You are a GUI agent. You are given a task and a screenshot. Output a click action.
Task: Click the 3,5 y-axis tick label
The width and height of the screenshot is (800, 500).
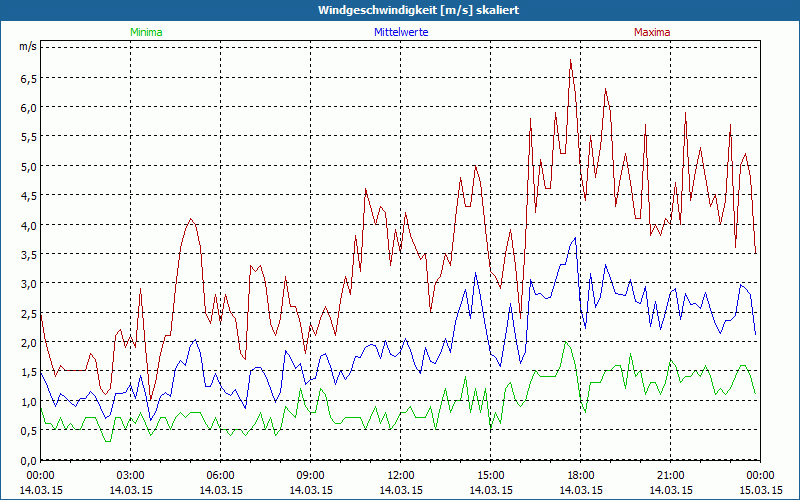pyautogui.click(x=27, y=254)
